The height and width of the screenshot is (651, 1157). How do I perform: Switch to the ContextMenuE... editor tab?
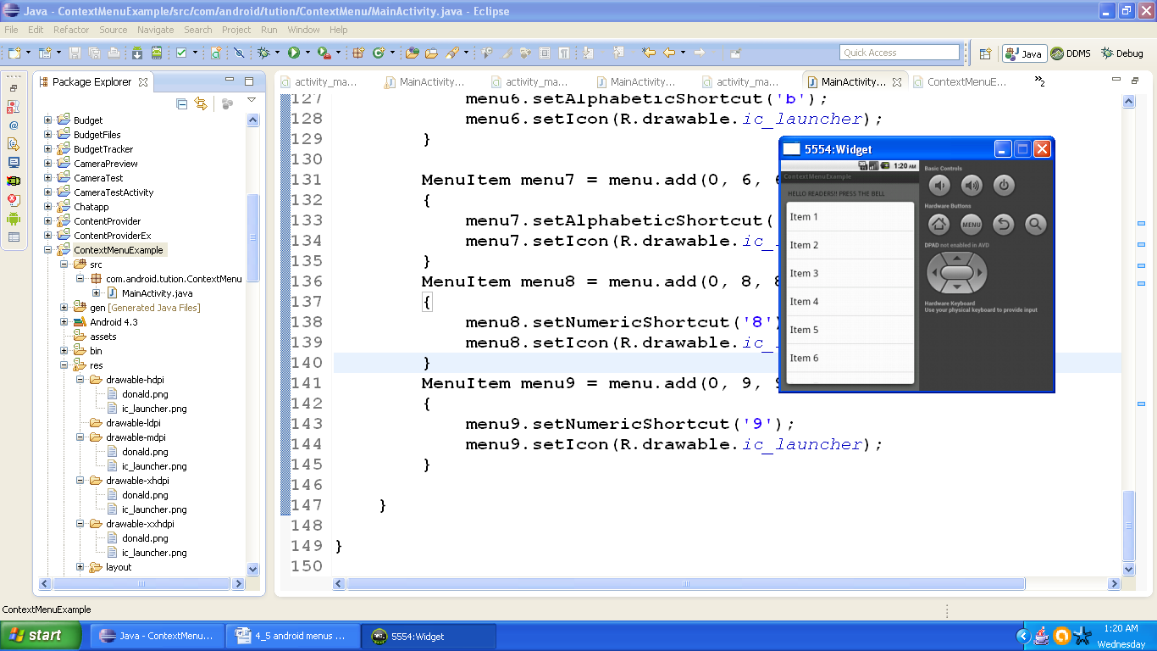coord(959,82)
